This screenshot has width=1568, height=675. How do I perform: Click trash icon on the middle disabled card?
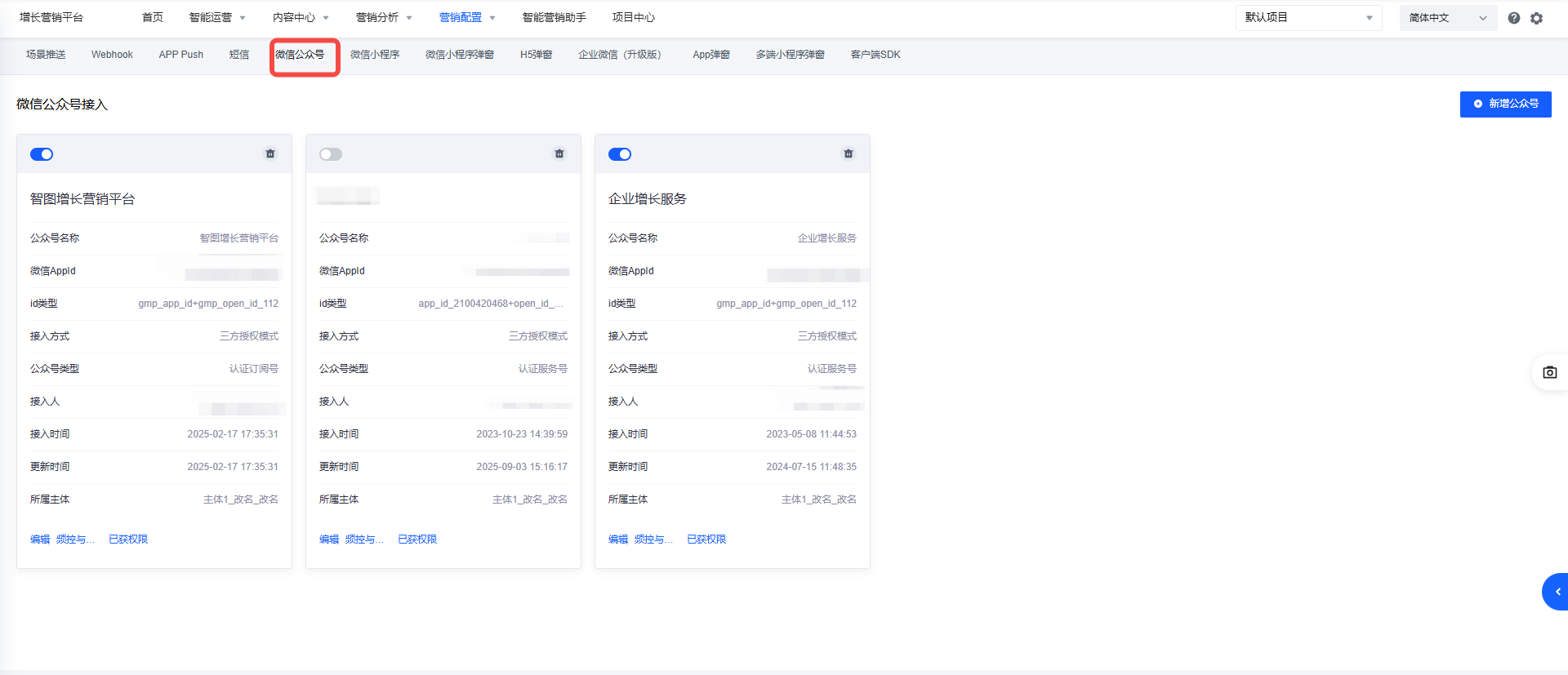pyautogui.click(x=559, y=153)
